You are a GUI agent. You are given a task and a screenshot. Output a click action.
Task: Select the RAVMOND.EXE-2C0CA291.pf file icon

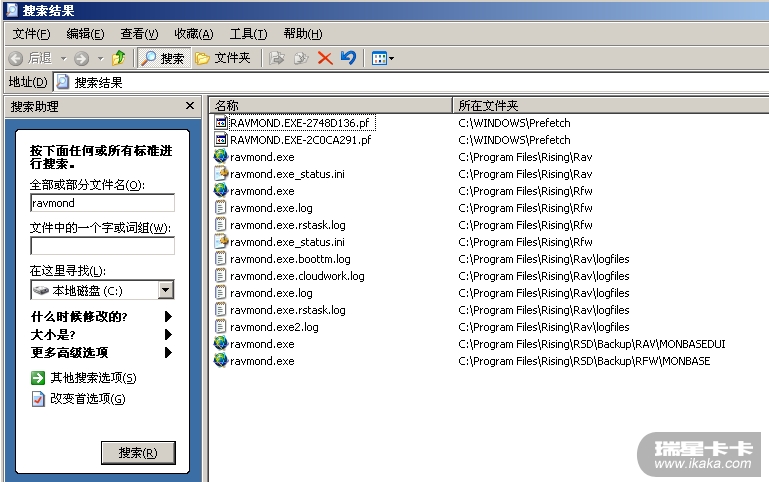click(221, 140)
